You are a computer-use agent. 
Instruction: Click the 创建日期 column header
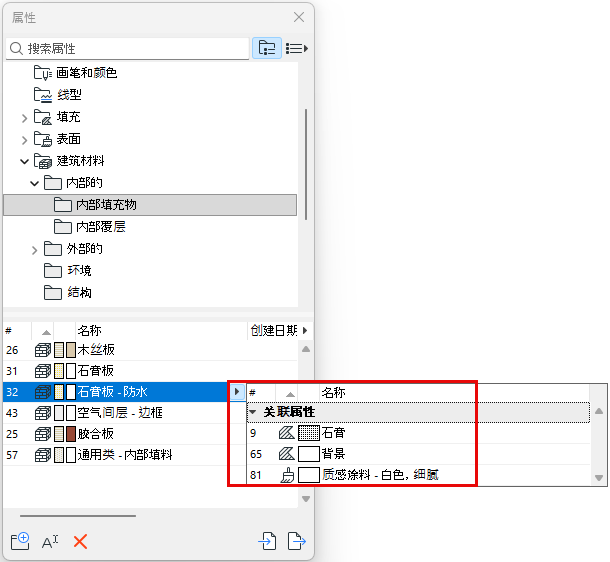click(274, 331)
